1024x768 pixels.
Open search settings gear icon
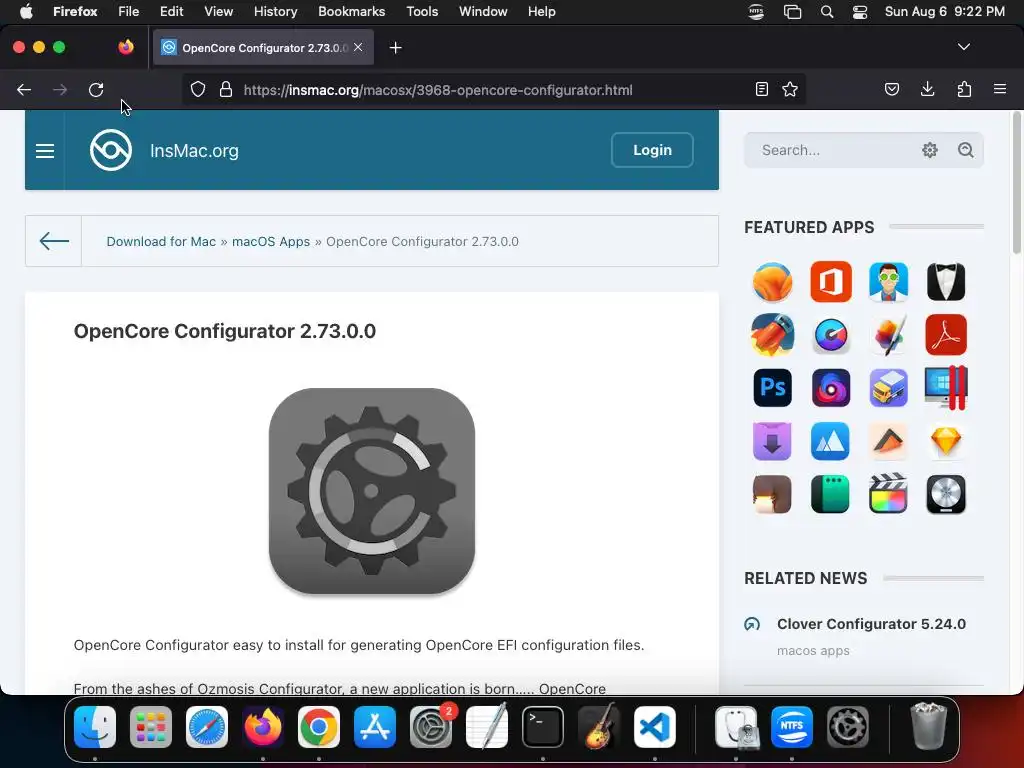930,150
